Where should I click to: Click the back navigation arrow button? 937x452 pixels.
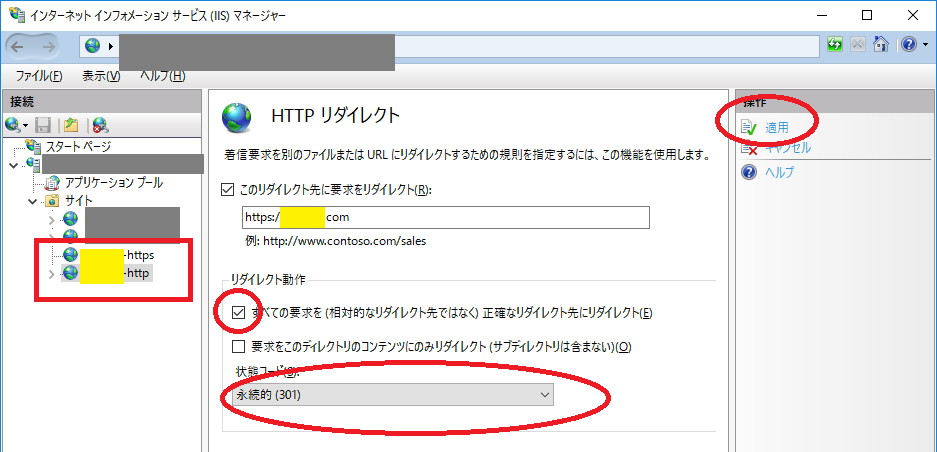tap(22, 45)
